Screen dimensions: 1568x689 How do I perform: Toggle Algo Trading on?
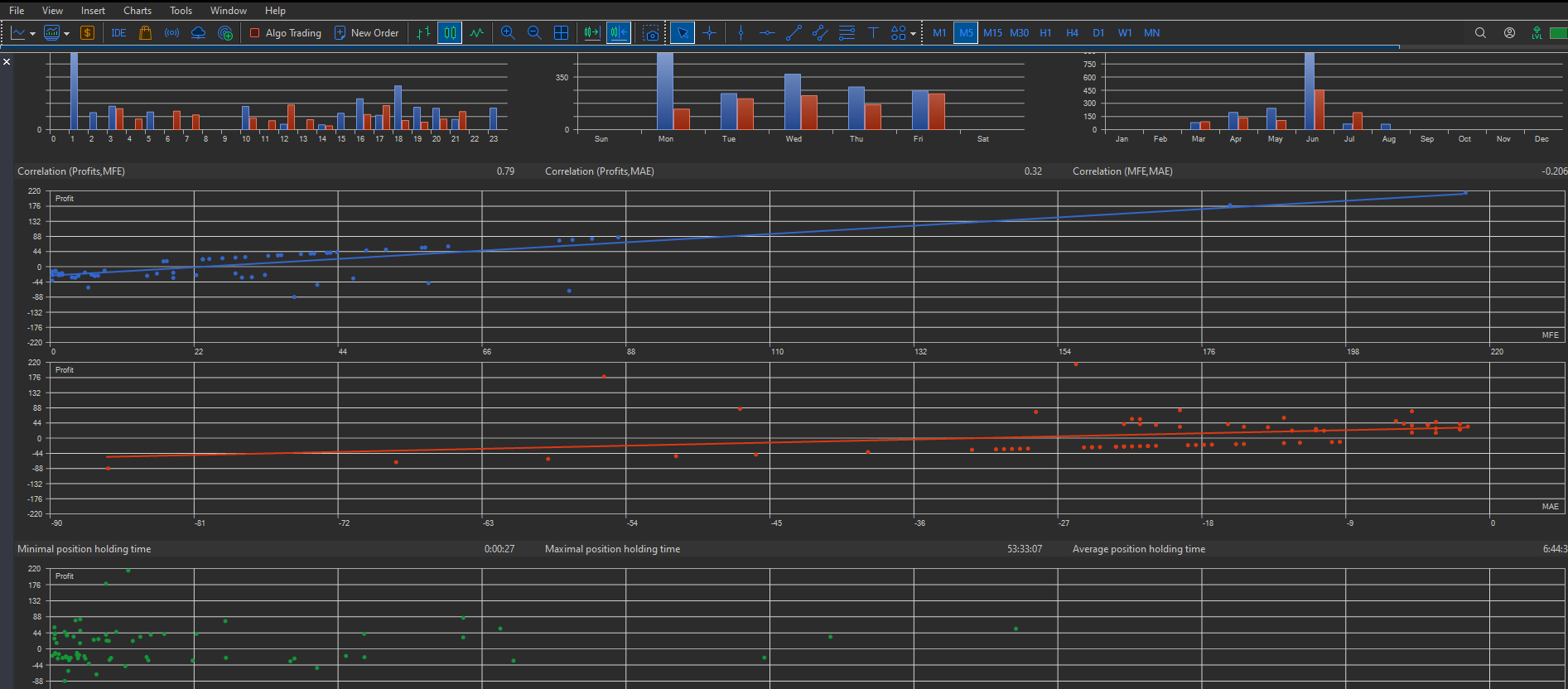pos(286,33)
